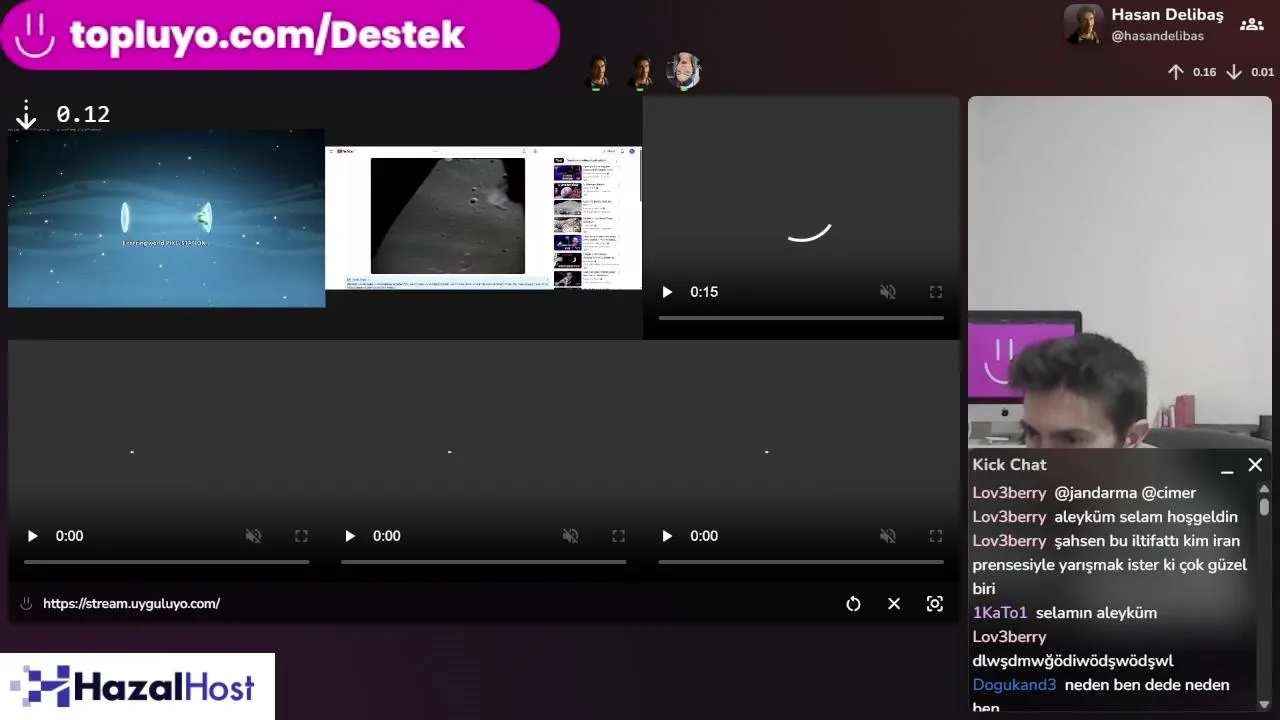Click the download arrow next to 0.12

(26, 116)
